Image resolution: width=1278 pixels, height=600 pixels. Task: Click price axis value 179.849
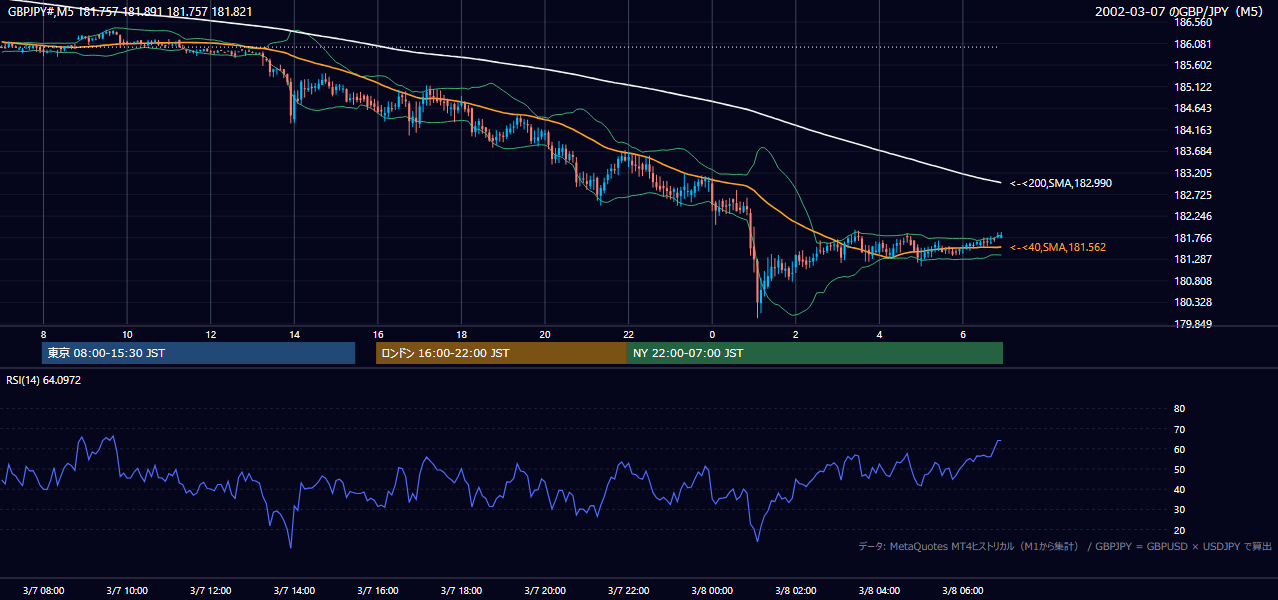coord(1192,324)
